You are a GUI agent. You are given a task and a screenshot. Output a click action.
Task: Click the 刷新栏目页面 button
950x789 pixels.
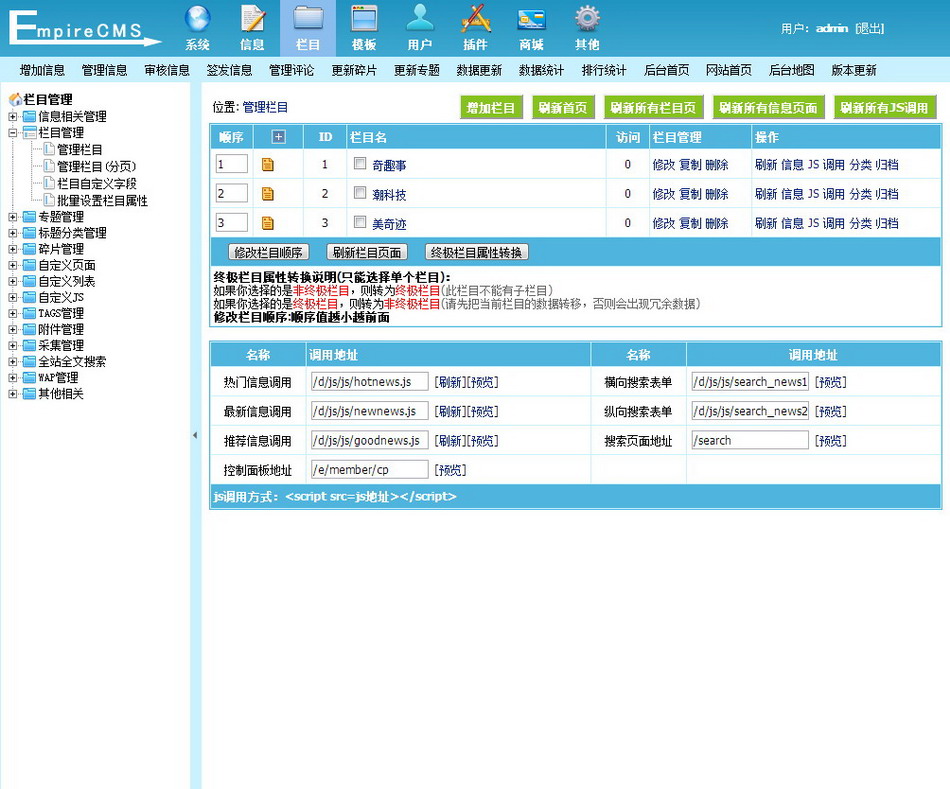[x=367, y=252]
